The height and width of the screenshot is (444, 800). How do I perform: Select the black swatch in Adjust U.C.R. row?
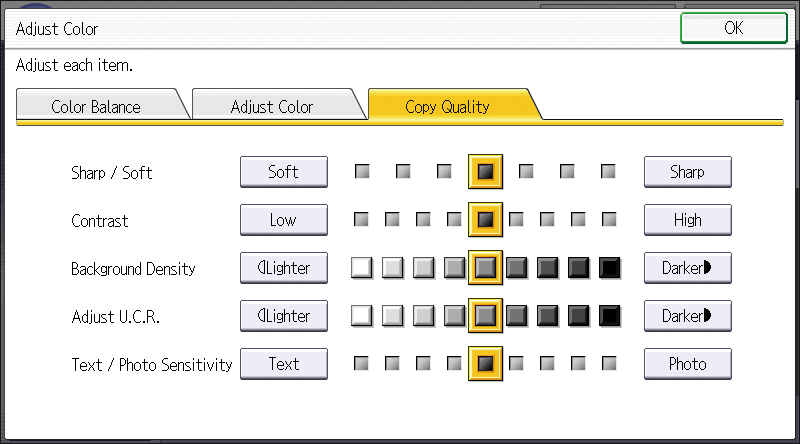pyautogui.click(x=609, y=316)
